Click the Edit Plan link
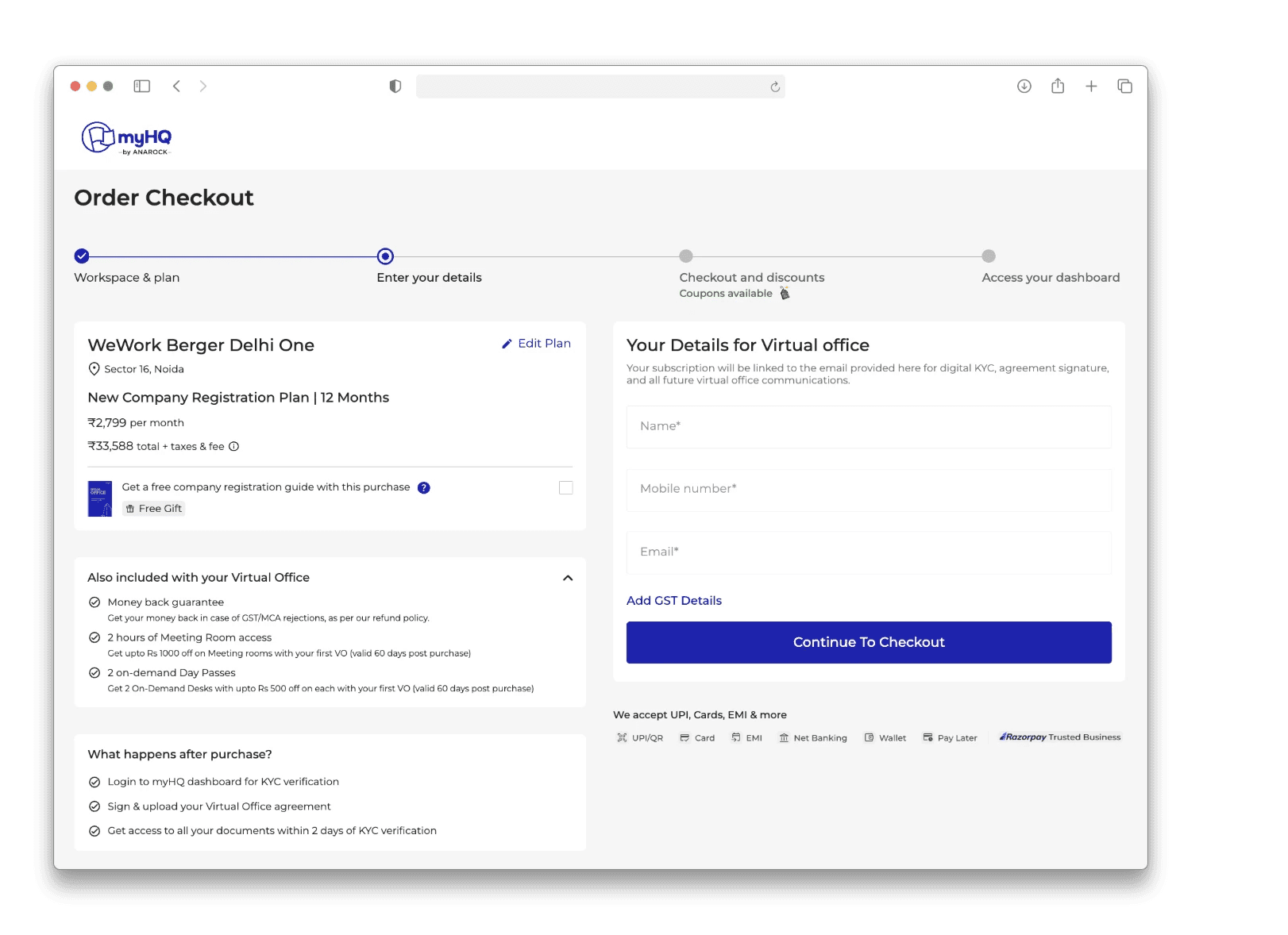Viewport: 1288px width, 935px height. point(536,344)
